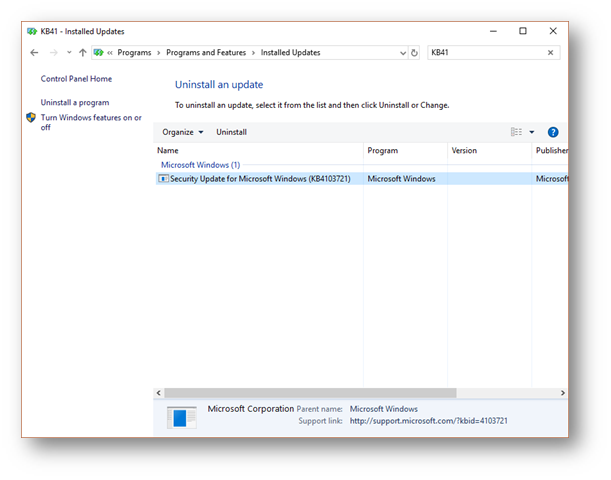Viewport: 611px width, 480px height.
Task: Expand the address bar history dropdown
Action: pos(403,53)
